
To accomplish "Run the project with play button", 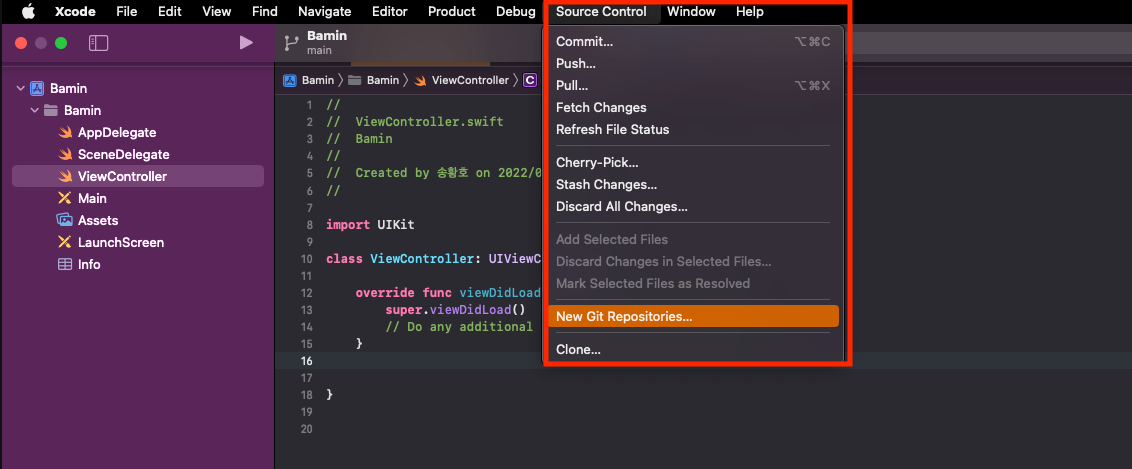I will pyautogui.click(x=246, y=43).
